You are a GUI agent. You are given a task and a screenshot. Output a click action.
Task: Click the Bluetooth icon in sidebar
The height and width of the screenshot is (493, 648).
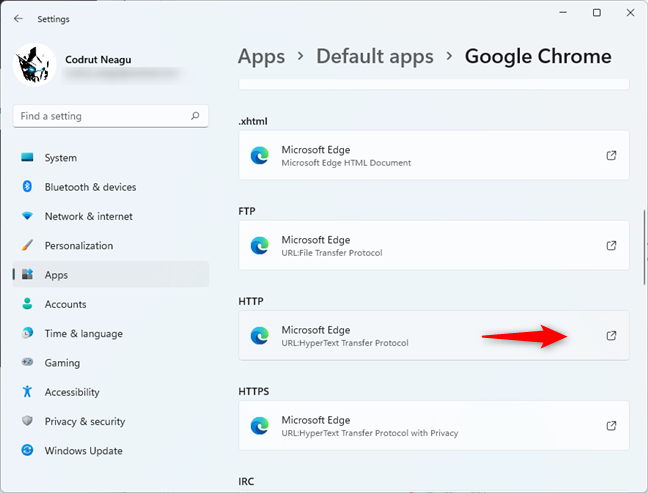(x=27, y=186)
